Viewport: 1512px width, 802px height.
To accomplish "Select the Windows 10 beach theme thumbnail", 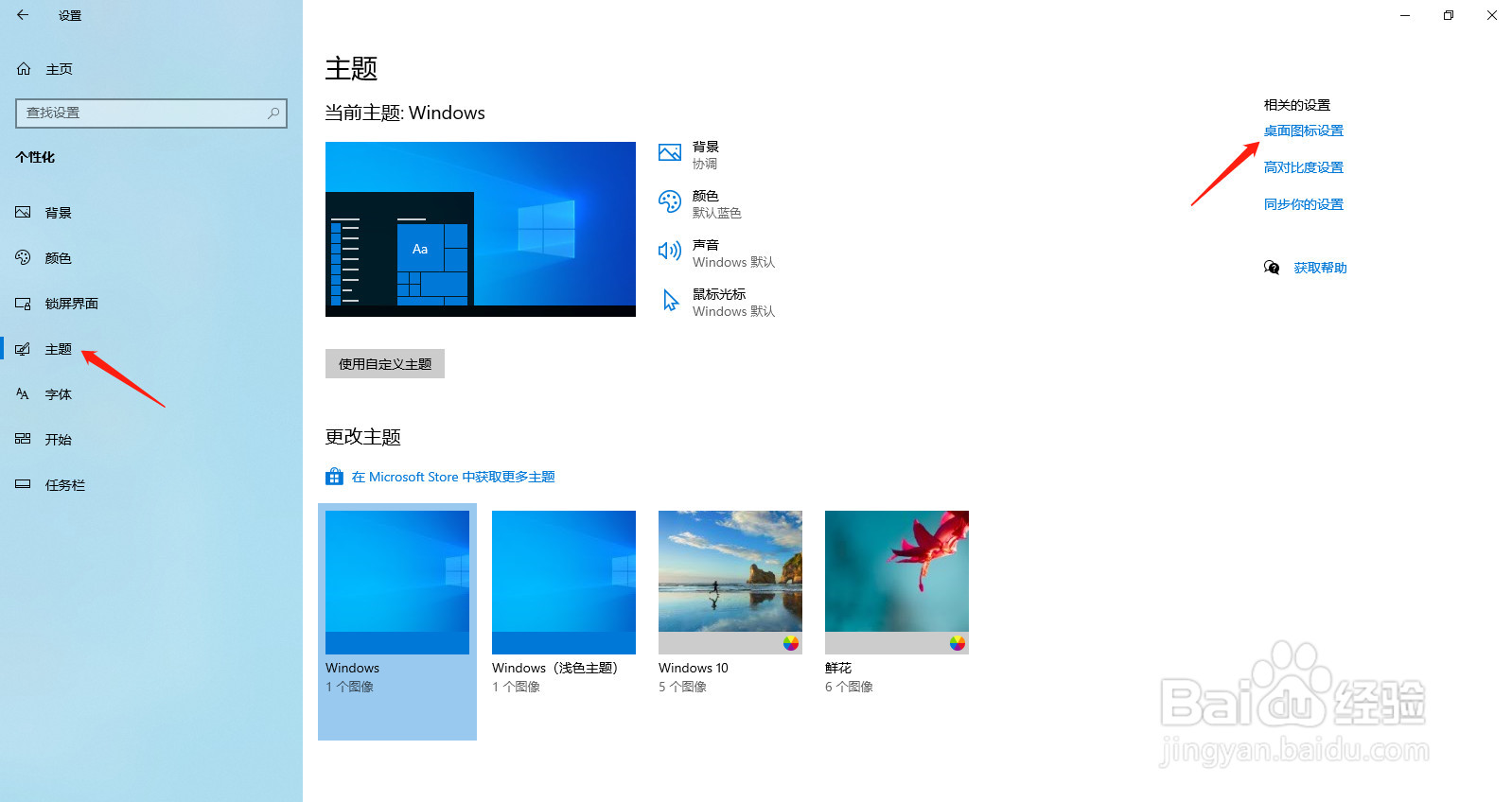I will click(x=730, y=583).
